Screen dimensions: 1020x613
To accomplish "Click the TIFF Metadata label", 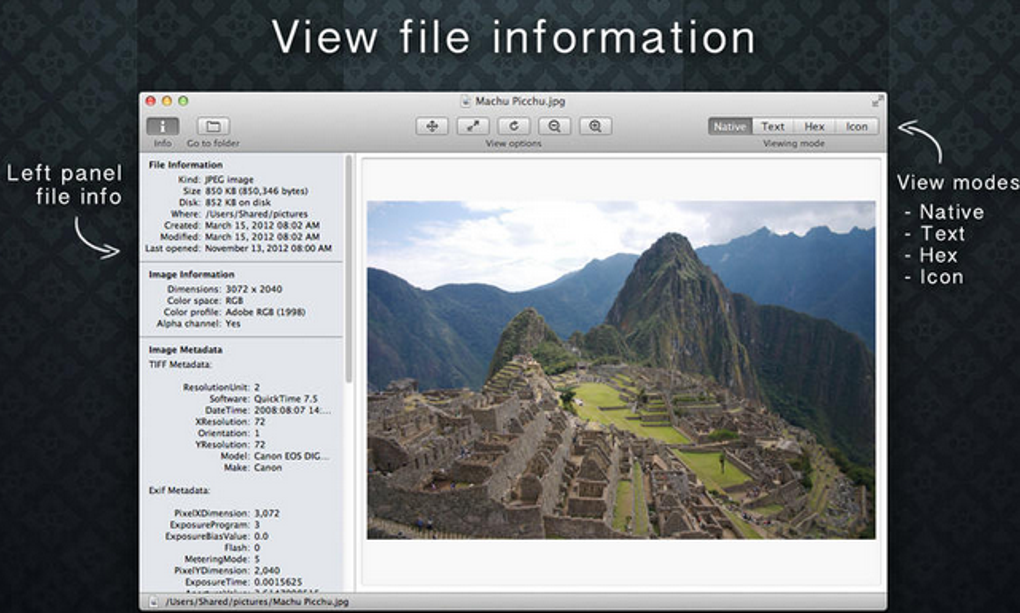I will tap(180, 364).
